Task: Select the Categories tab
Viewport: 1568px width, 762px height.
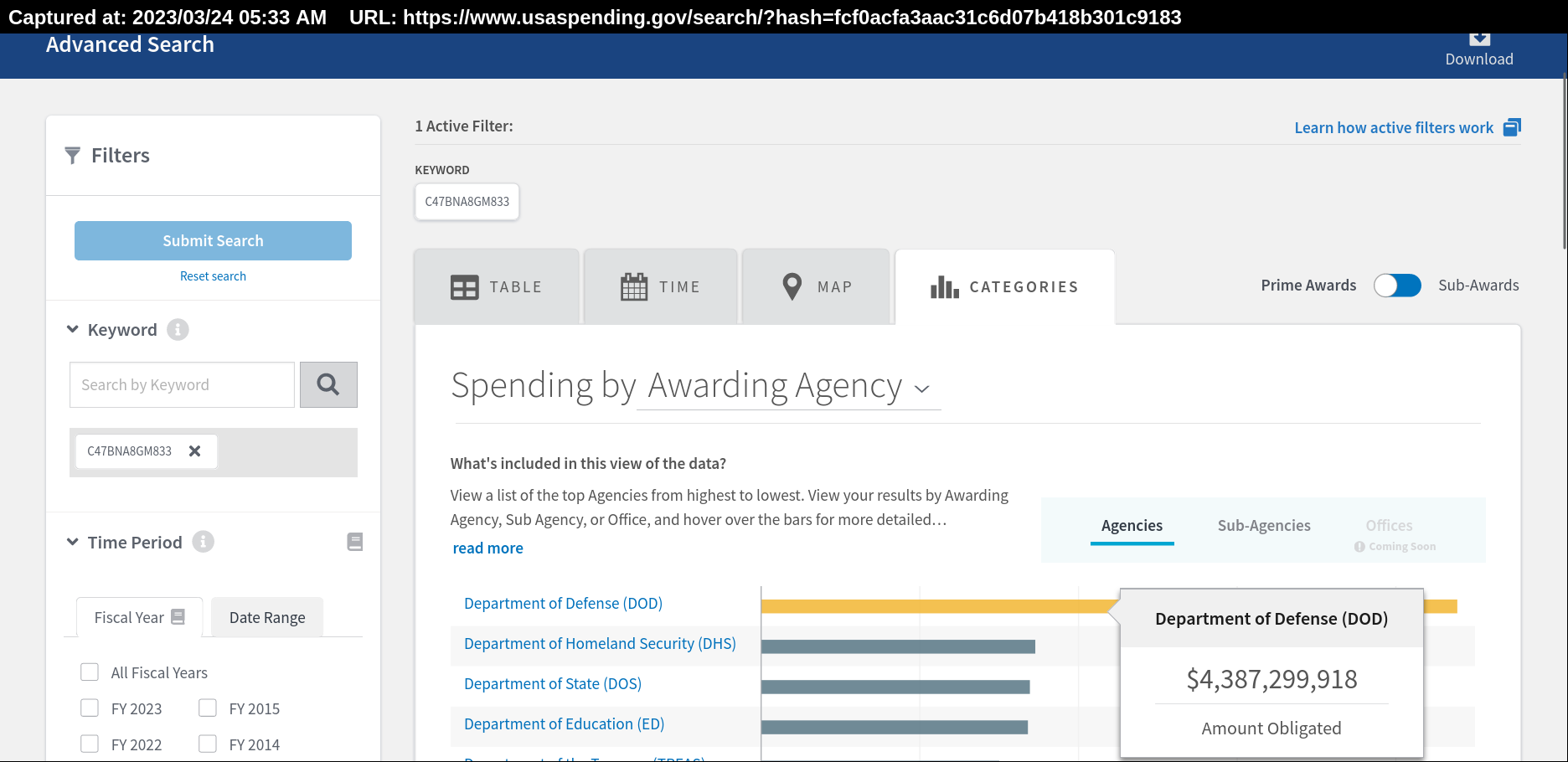Action: click(1005, 287)
